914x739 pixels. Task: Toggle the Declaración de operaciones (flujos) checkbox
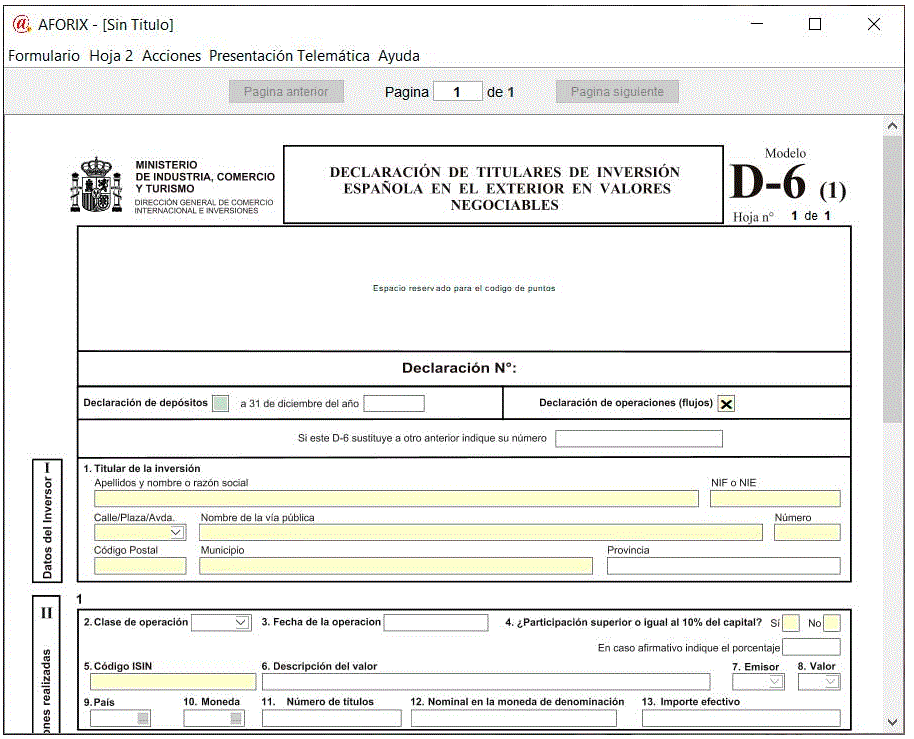pos(726,404)
